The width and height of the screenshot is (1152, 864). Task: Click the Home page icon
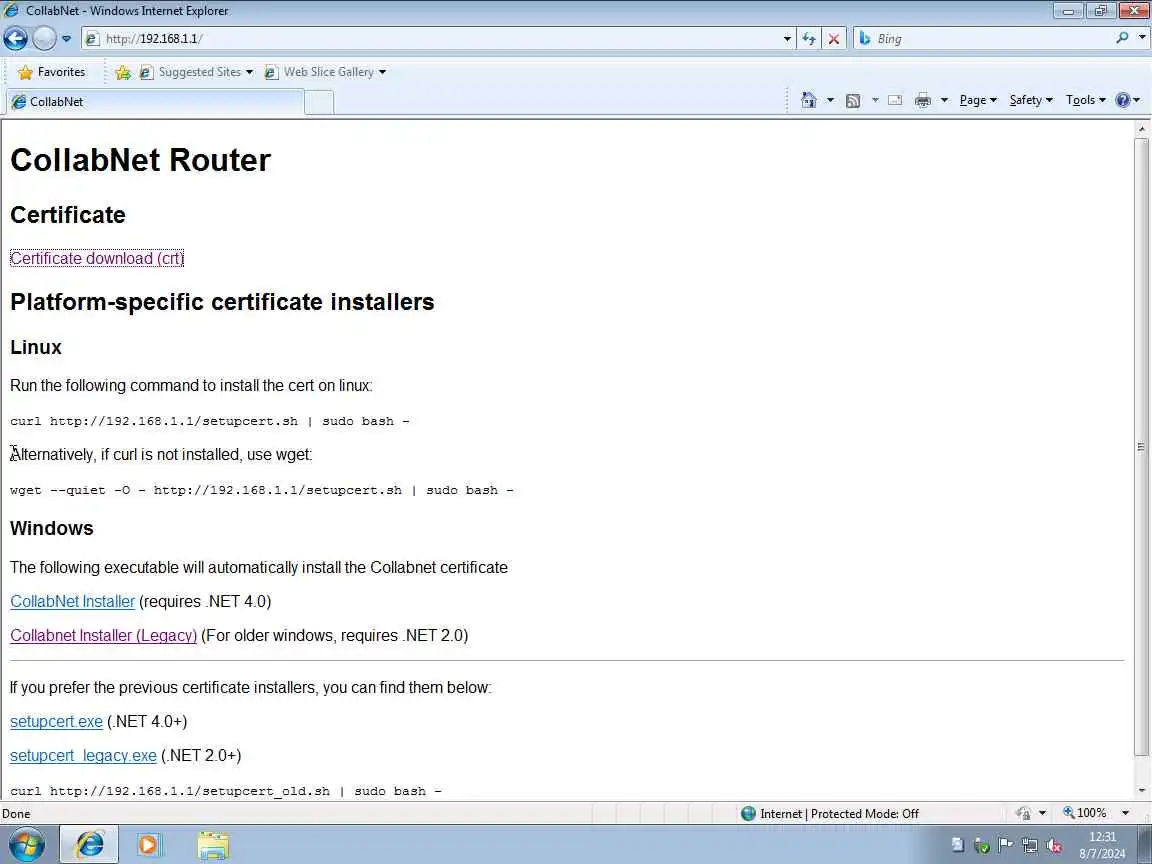coord(809,100)
